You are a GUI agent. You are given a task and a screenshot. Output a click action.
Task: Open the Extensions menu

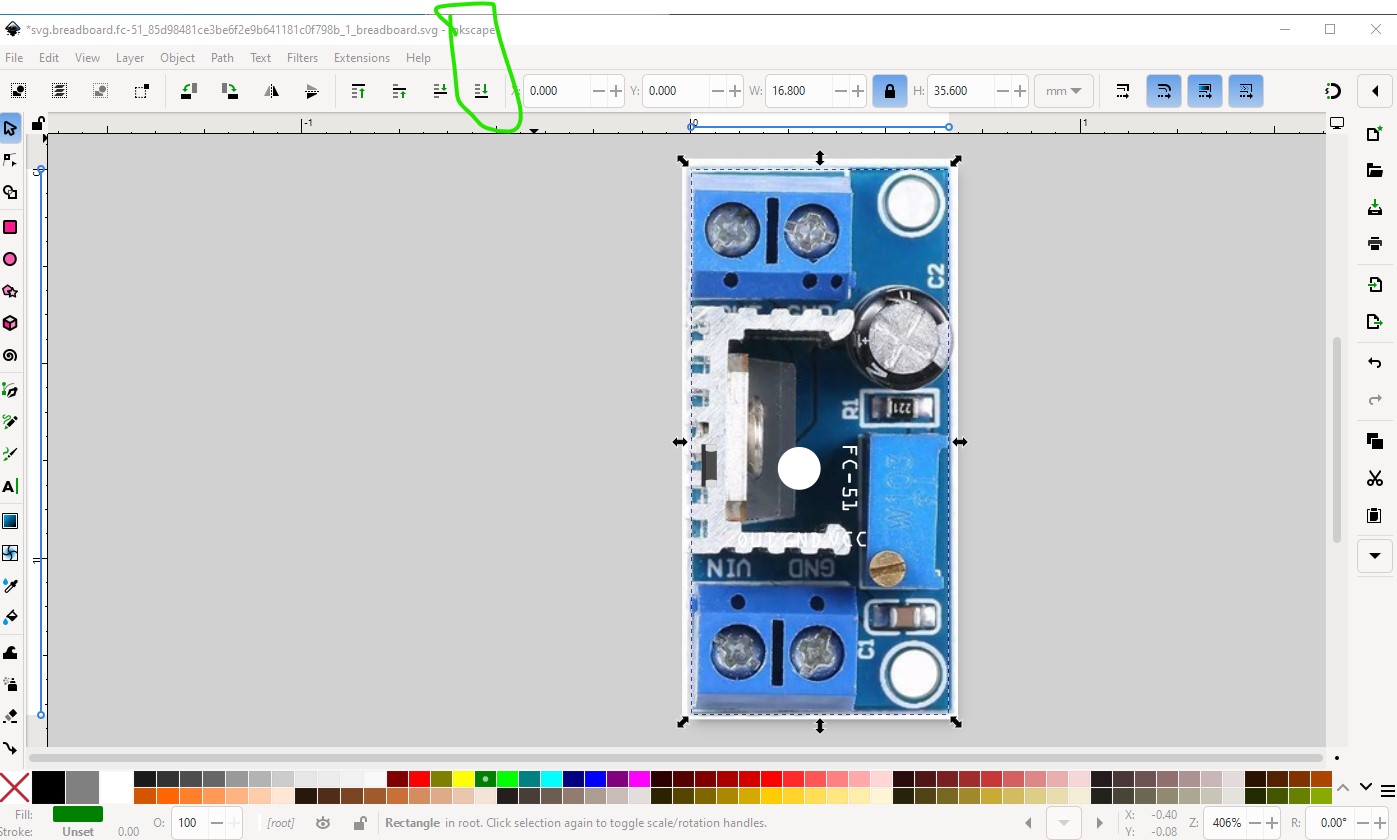point(361,58)
